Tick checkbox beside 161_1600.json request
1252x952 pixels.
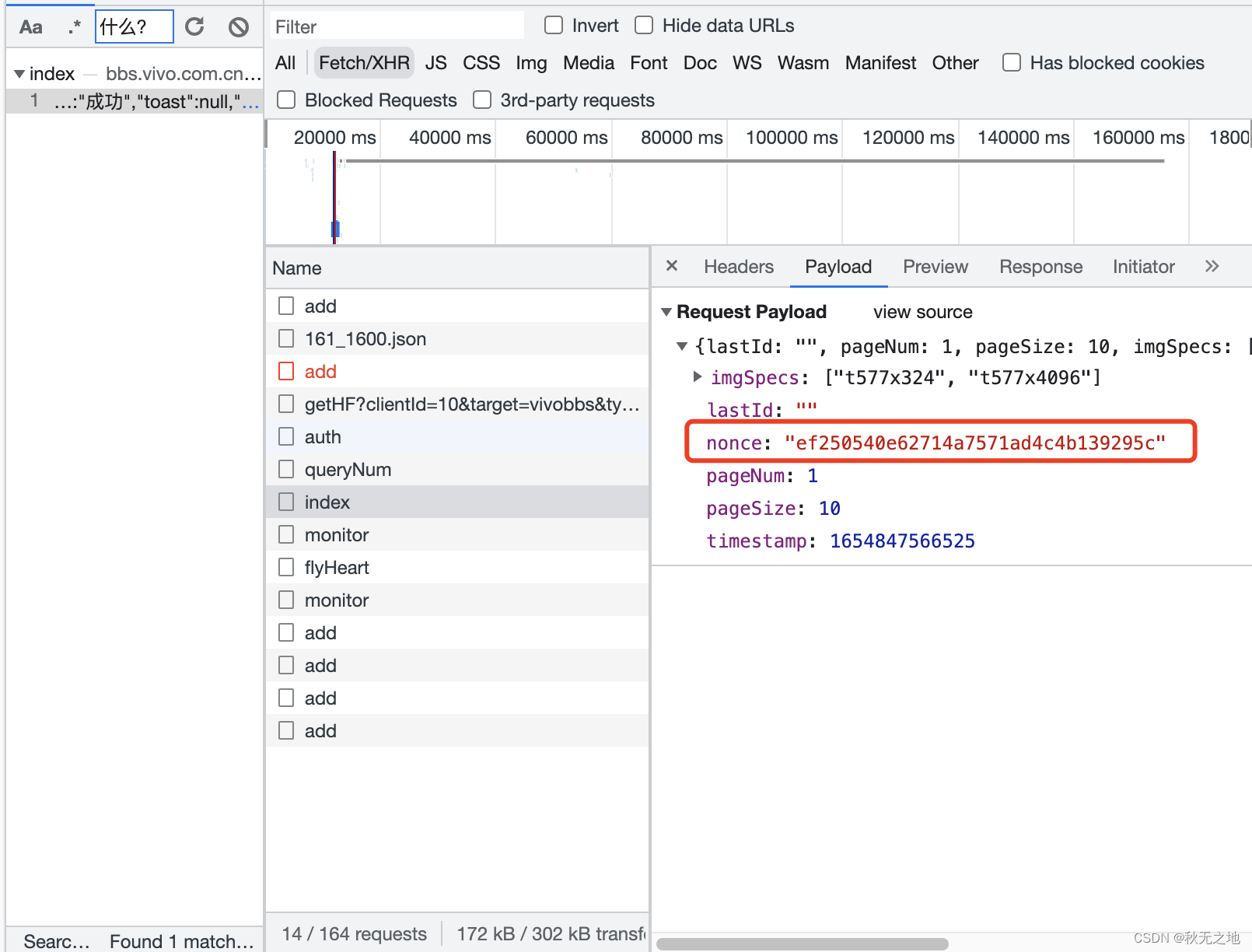coord(286,338)
